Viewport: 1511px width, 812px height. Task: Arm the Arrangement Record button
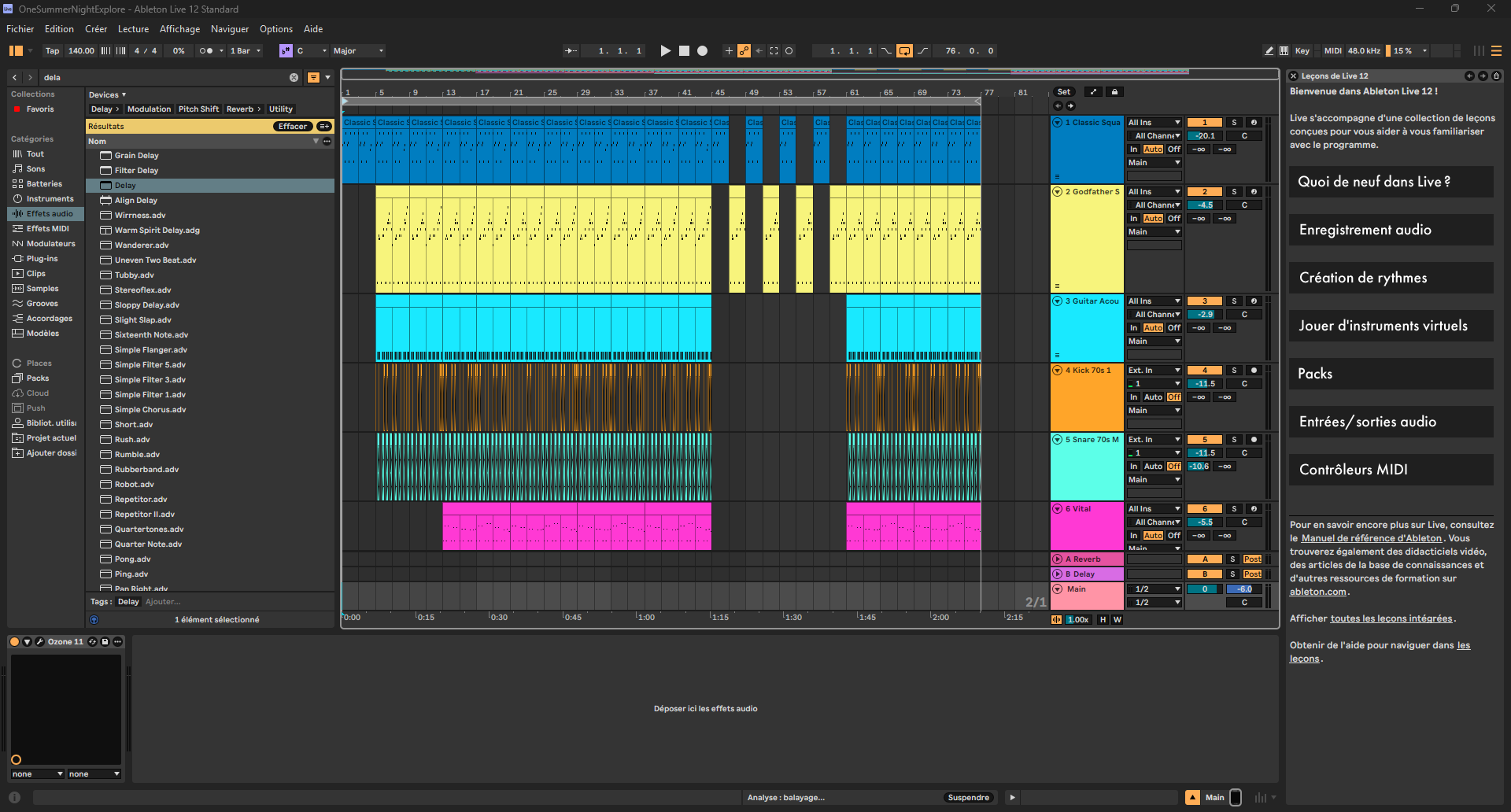(702, 50)
